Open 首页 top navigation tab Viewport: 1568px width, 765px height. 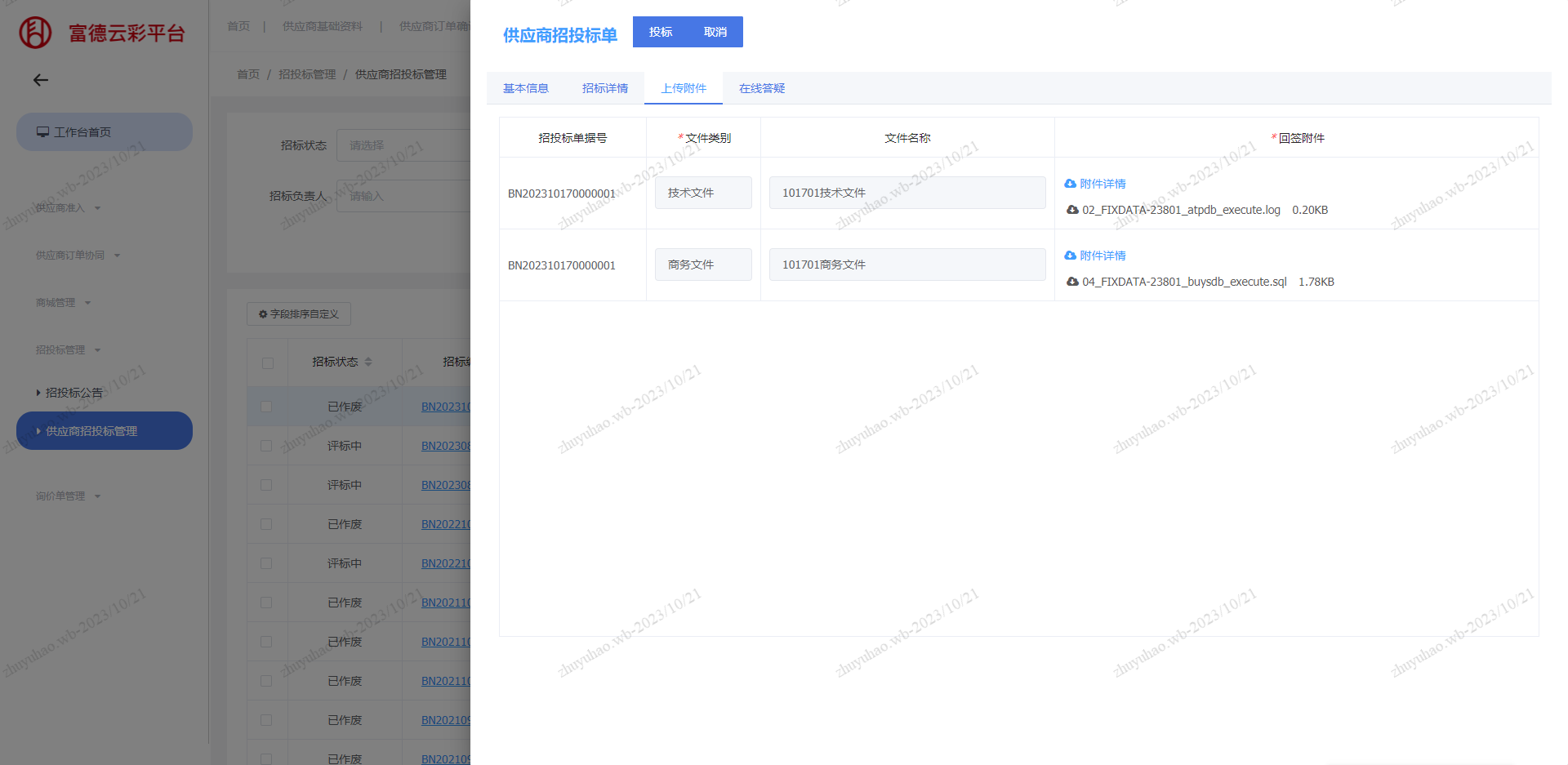coord(238,26)
